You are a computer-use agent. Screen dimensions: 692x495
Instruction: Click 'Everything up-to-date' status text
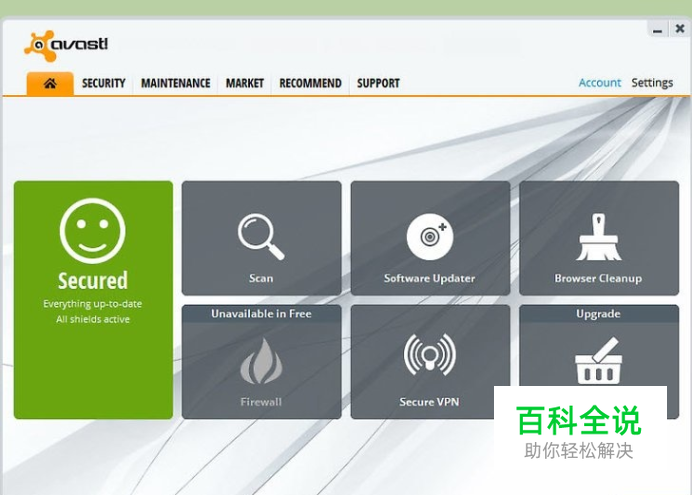[93, 304]
